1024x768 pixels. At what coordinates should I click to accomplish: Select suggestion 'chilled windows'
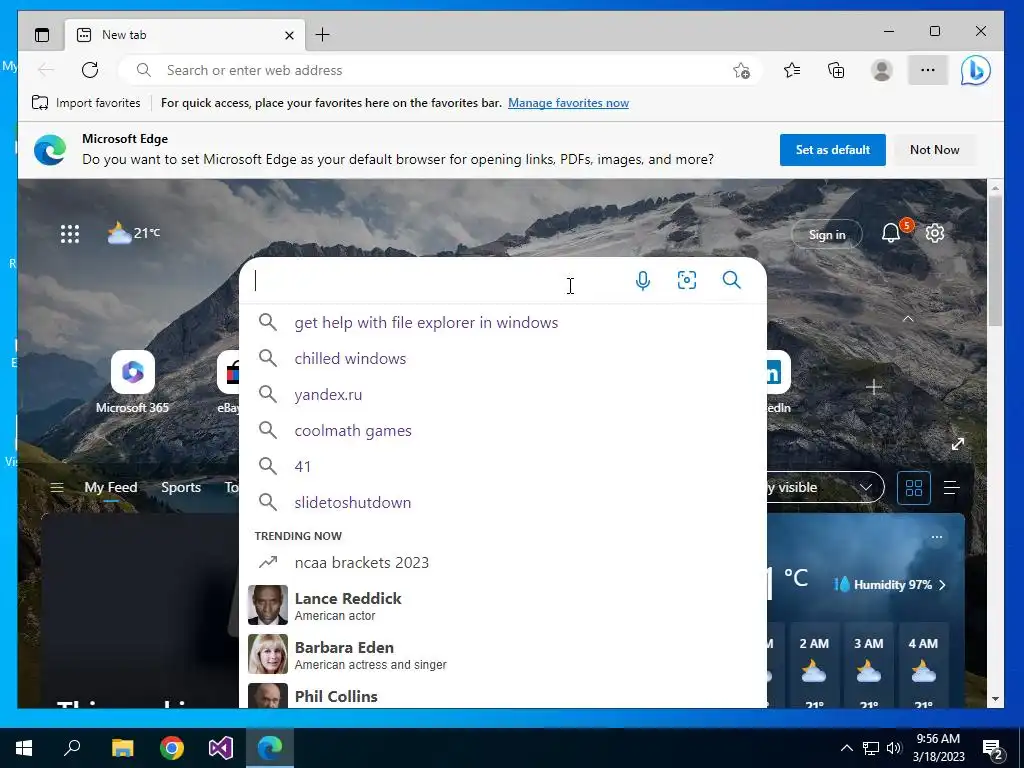(503, 359)
